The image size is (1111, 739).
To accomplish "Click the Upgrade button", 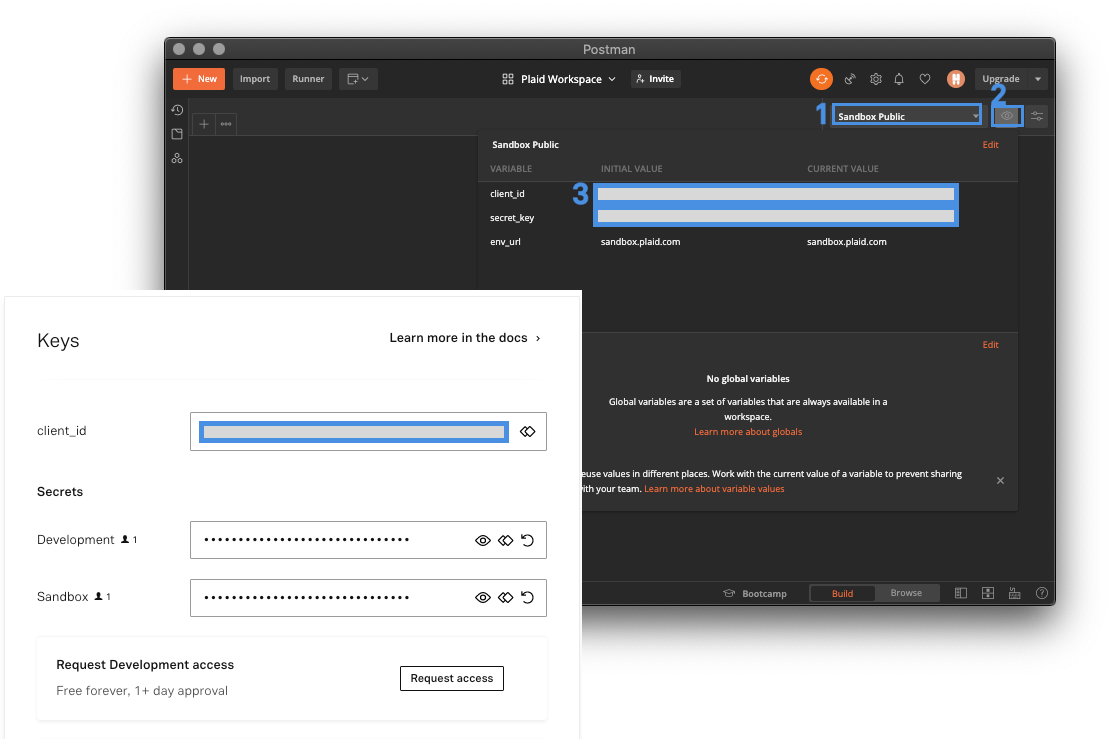I will [x=1000, y=79].
